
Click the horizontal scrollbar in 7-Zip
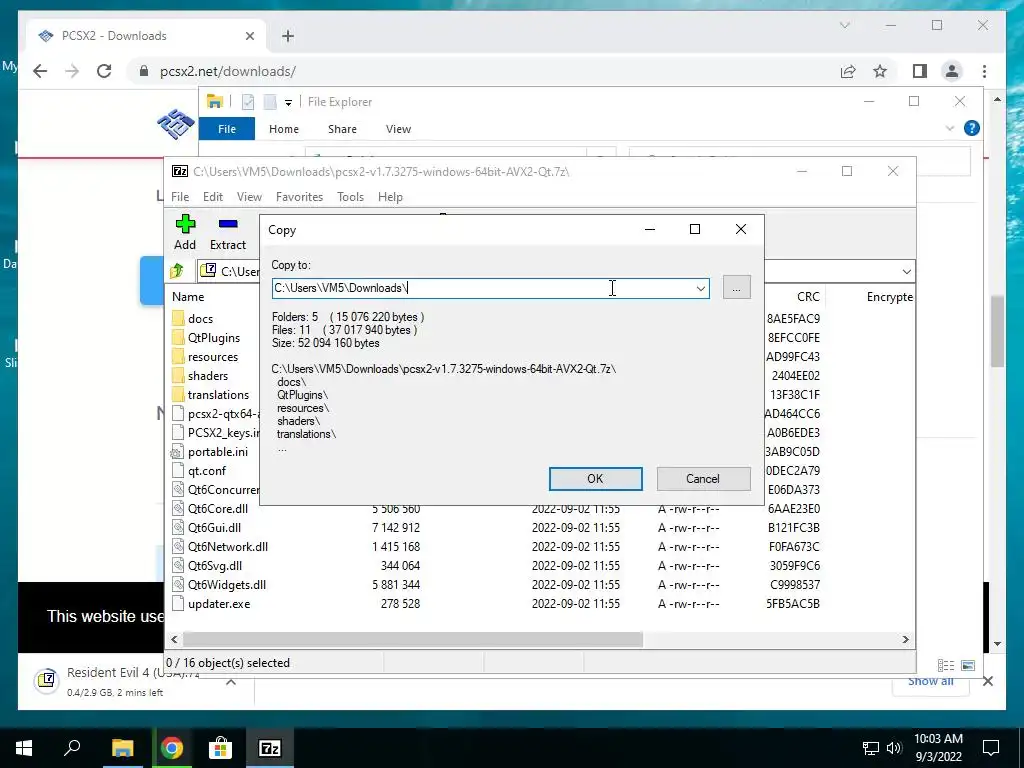coord(413,639)
